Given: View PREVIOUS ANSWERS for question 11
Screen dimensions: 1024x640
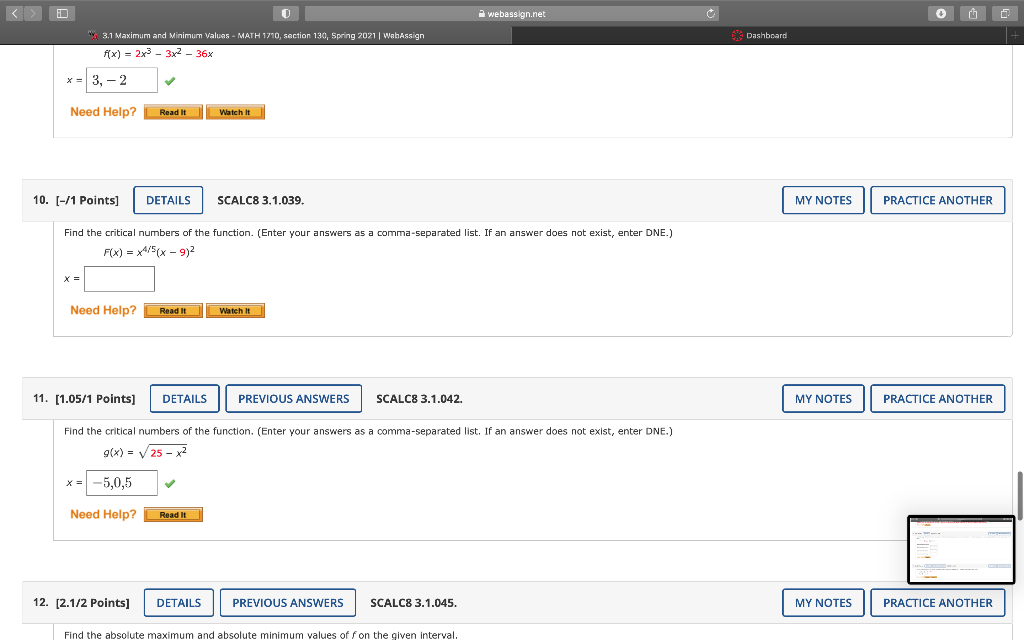Looking at the screenshot, I should click(293, 398).
